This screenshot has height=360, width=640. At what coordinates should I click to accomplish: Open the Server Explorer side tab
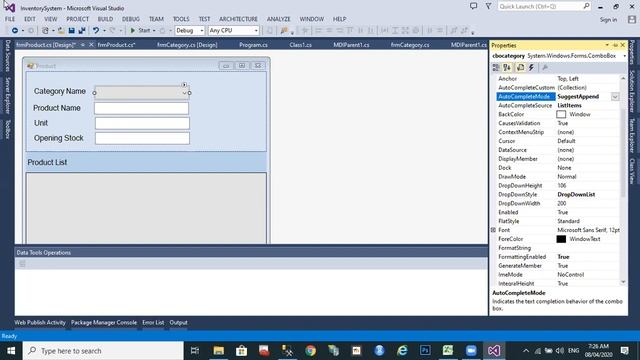pyautogui.click(x=7, y=96)
